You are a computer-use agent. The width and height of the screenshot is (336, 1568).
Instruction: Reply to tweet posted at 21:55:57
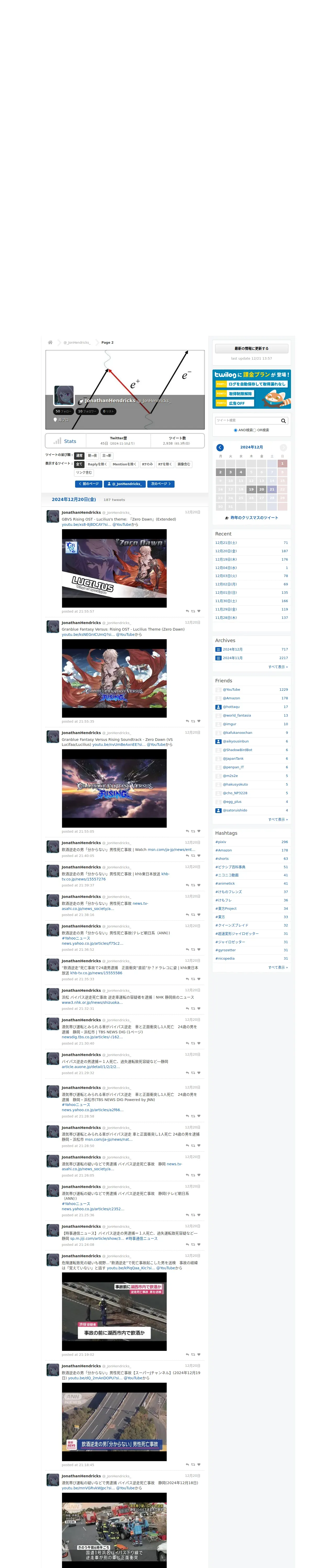pos(187,611)
